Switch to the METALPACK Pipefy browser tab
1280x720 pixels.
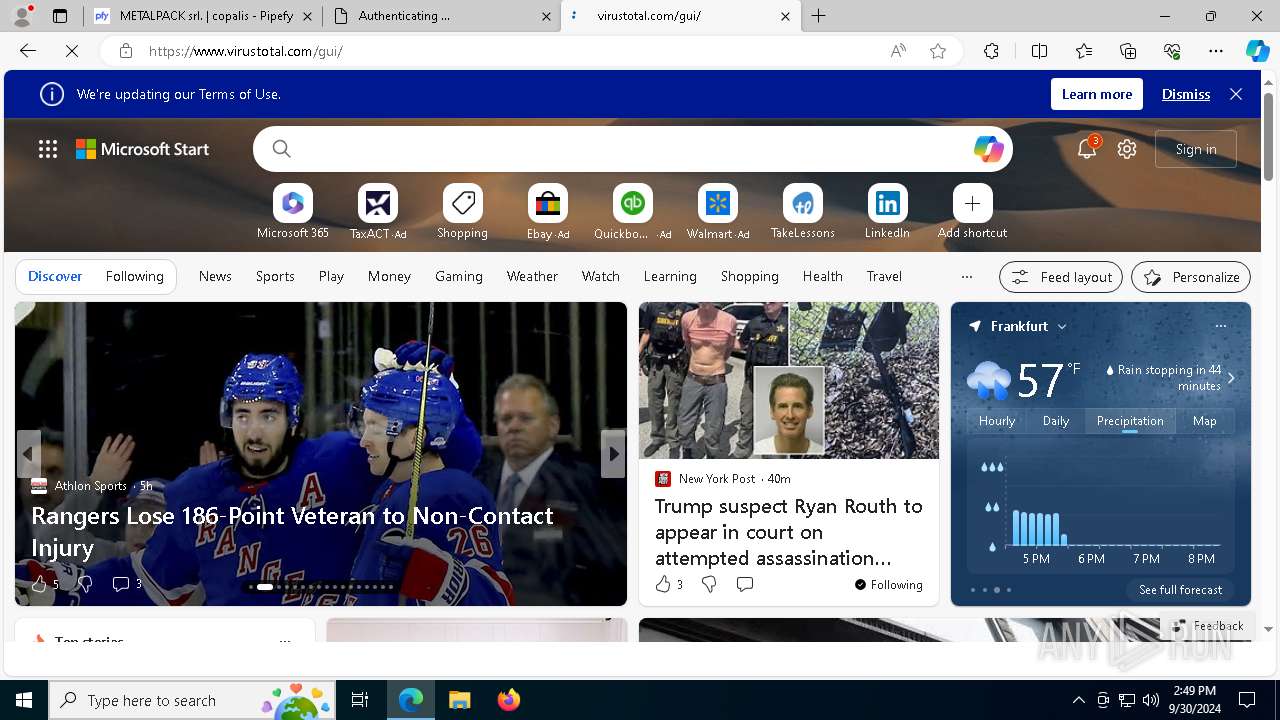point(204,16)
